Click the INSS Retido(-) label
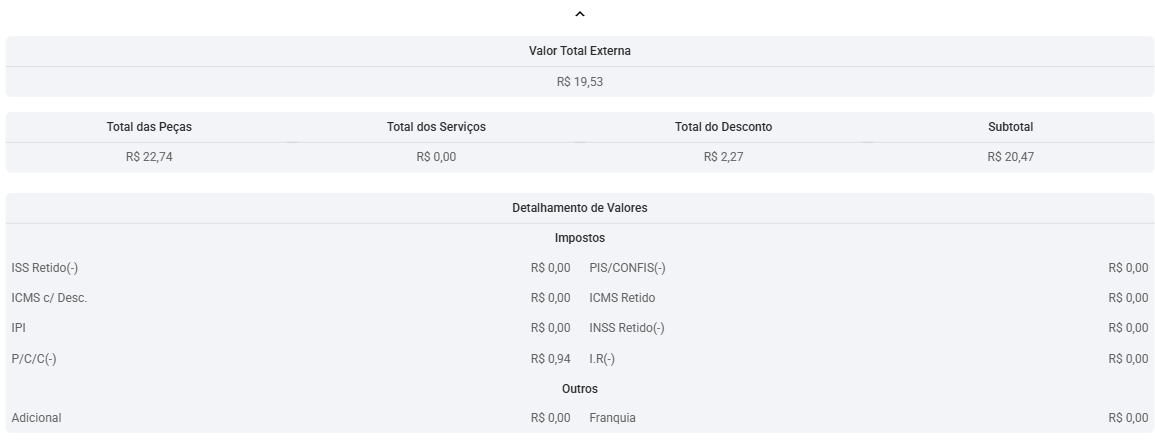1155x442 pixels. [626, 328]
